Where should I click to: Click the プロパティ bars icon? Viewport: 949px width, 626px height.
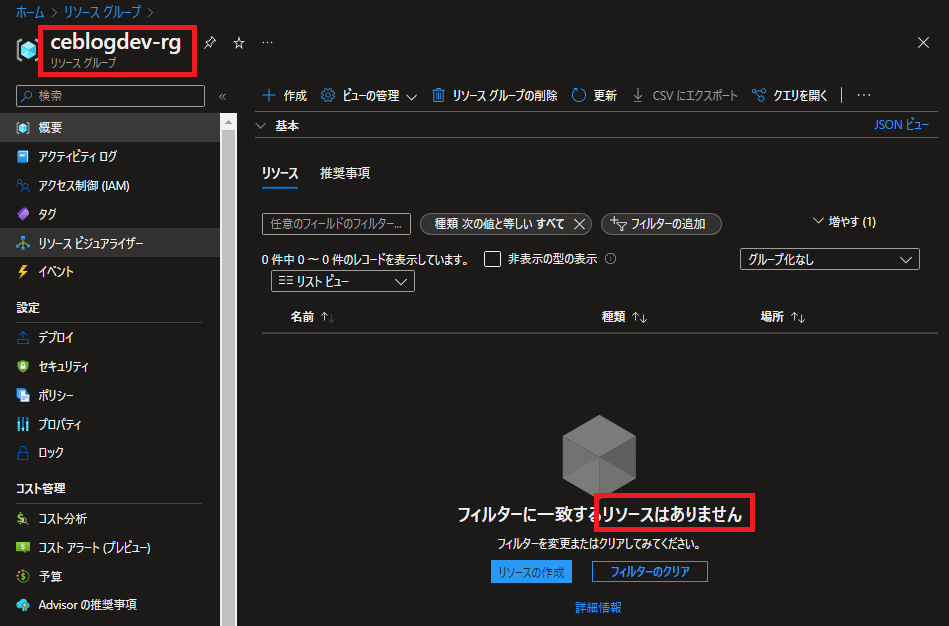pos(23,424)
